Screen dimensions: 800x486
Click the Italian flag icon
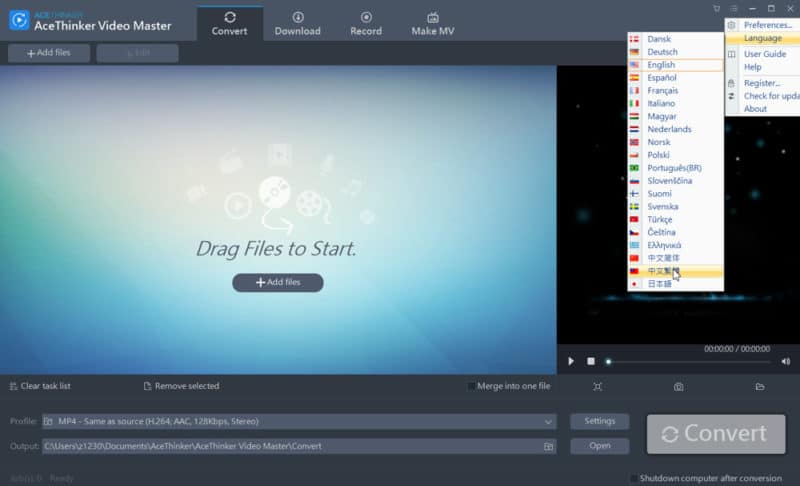click(634, 104)
